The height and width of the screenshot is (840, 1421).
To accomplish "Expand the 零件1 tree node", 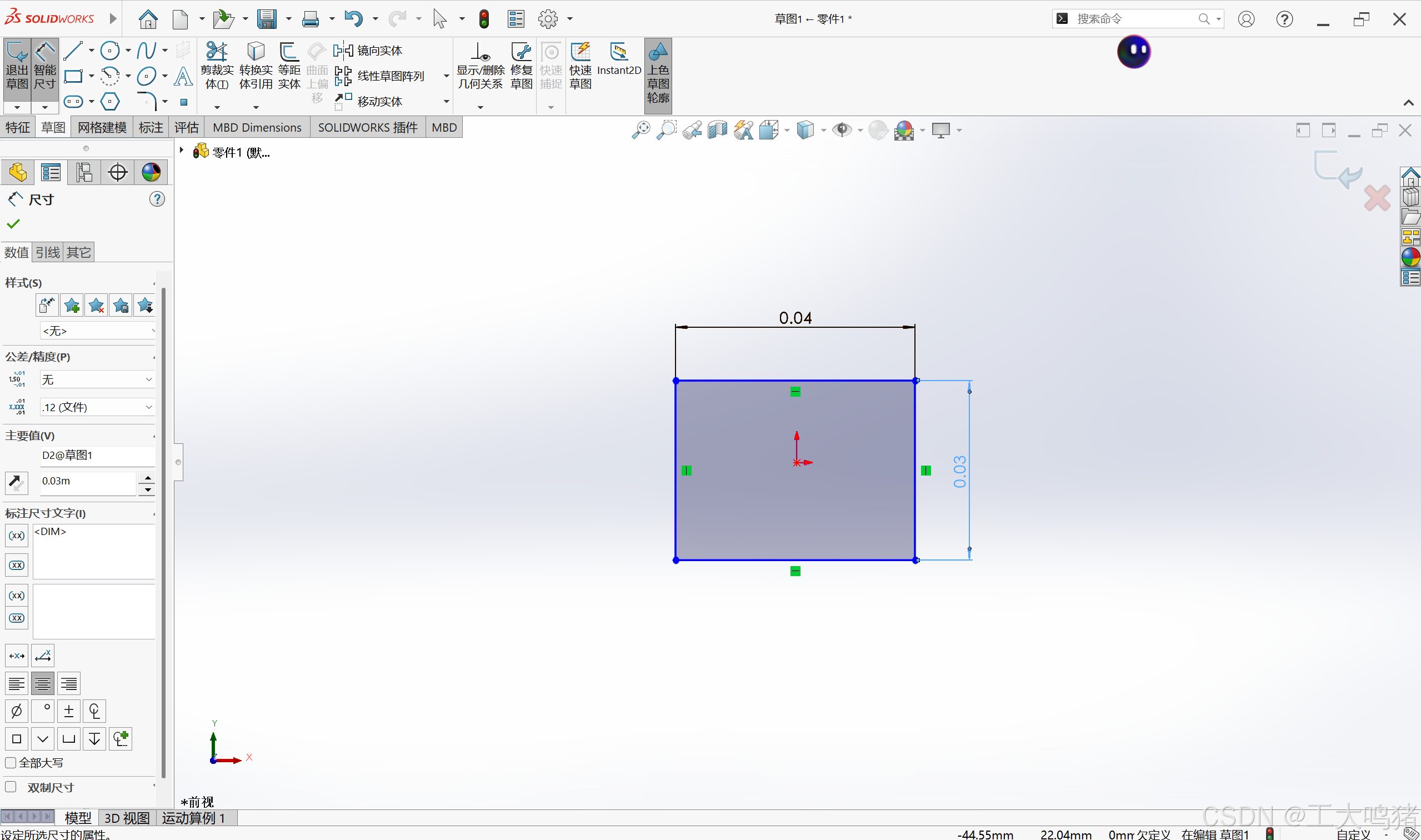I will 182,151.
